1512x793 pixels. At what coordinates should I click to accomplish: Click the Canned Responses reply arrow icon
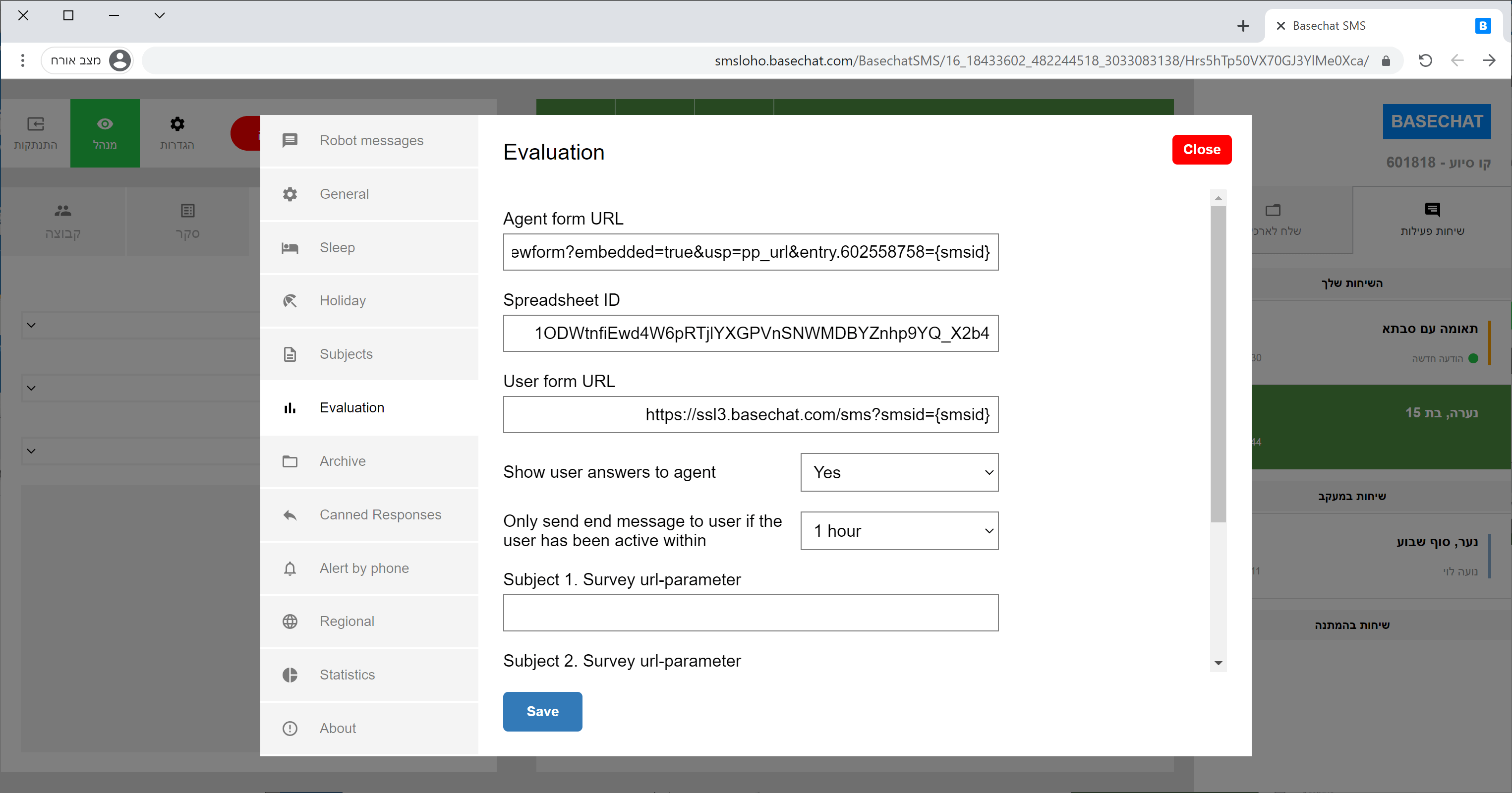290,515
